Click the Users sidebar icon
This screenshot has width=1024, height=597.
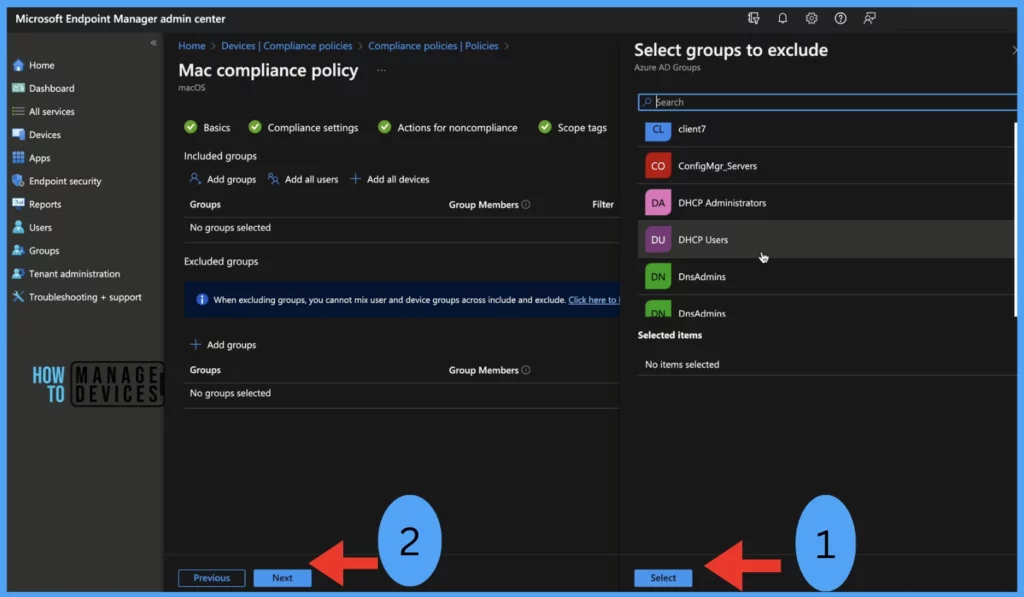click(18, 227)
